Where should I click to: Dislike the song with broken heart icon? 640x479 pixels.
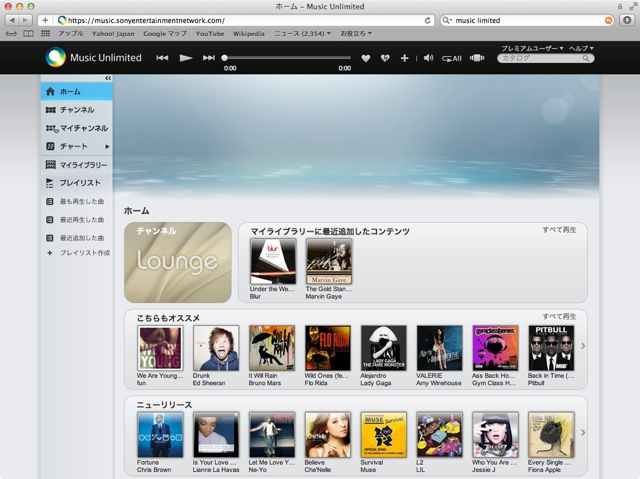(385, 58)
